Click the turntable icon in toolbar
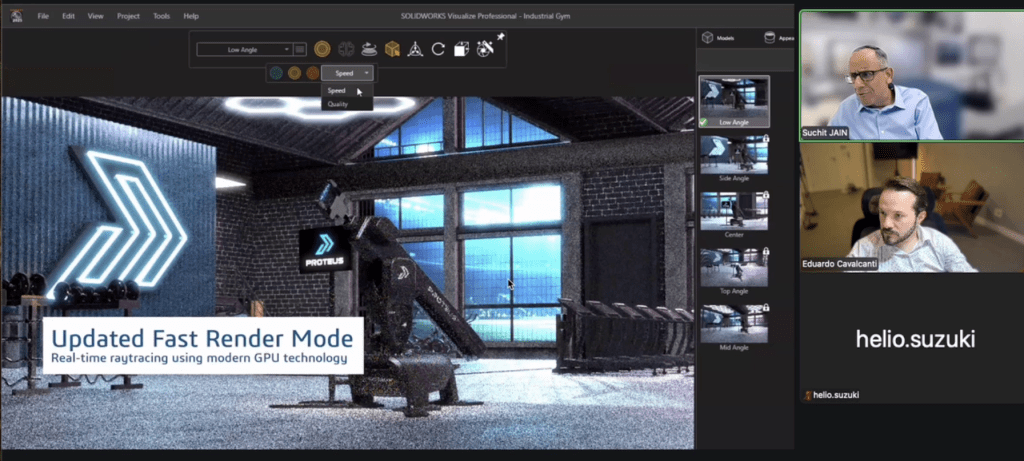The width and height of the screenshot is (1024, 461). pos(369,48)
